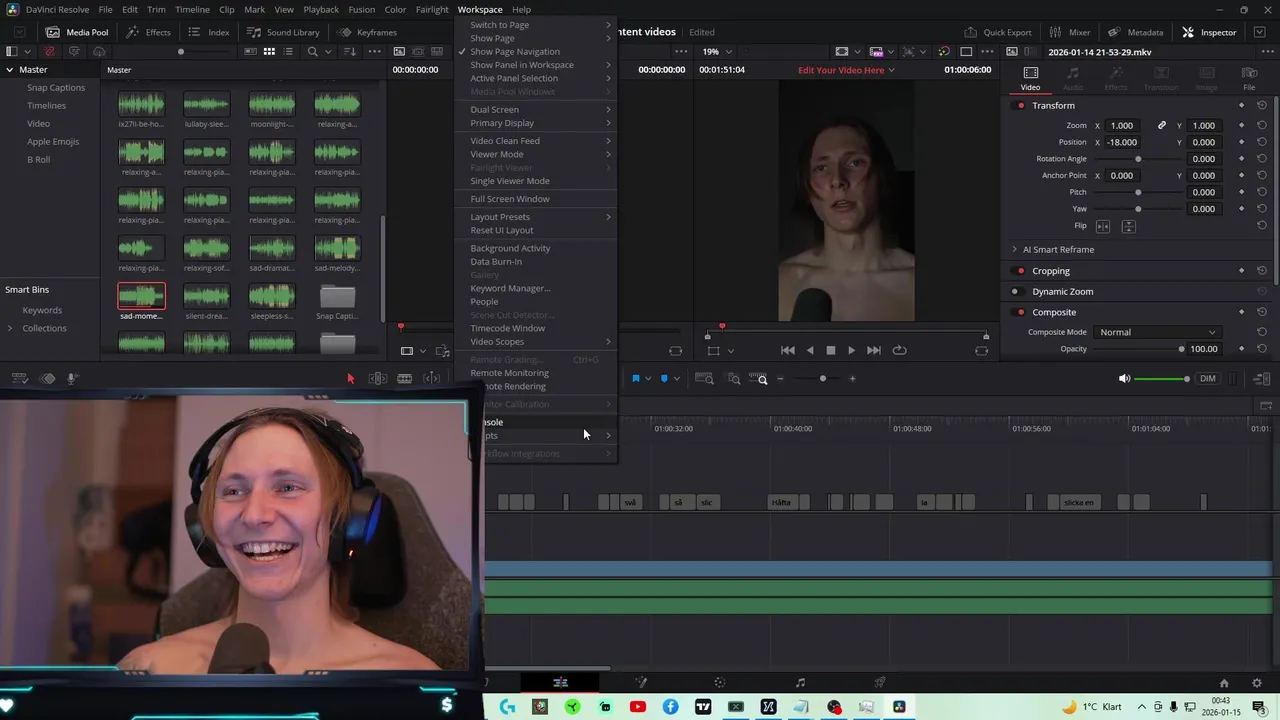Open project settings gear icon

1257,683
